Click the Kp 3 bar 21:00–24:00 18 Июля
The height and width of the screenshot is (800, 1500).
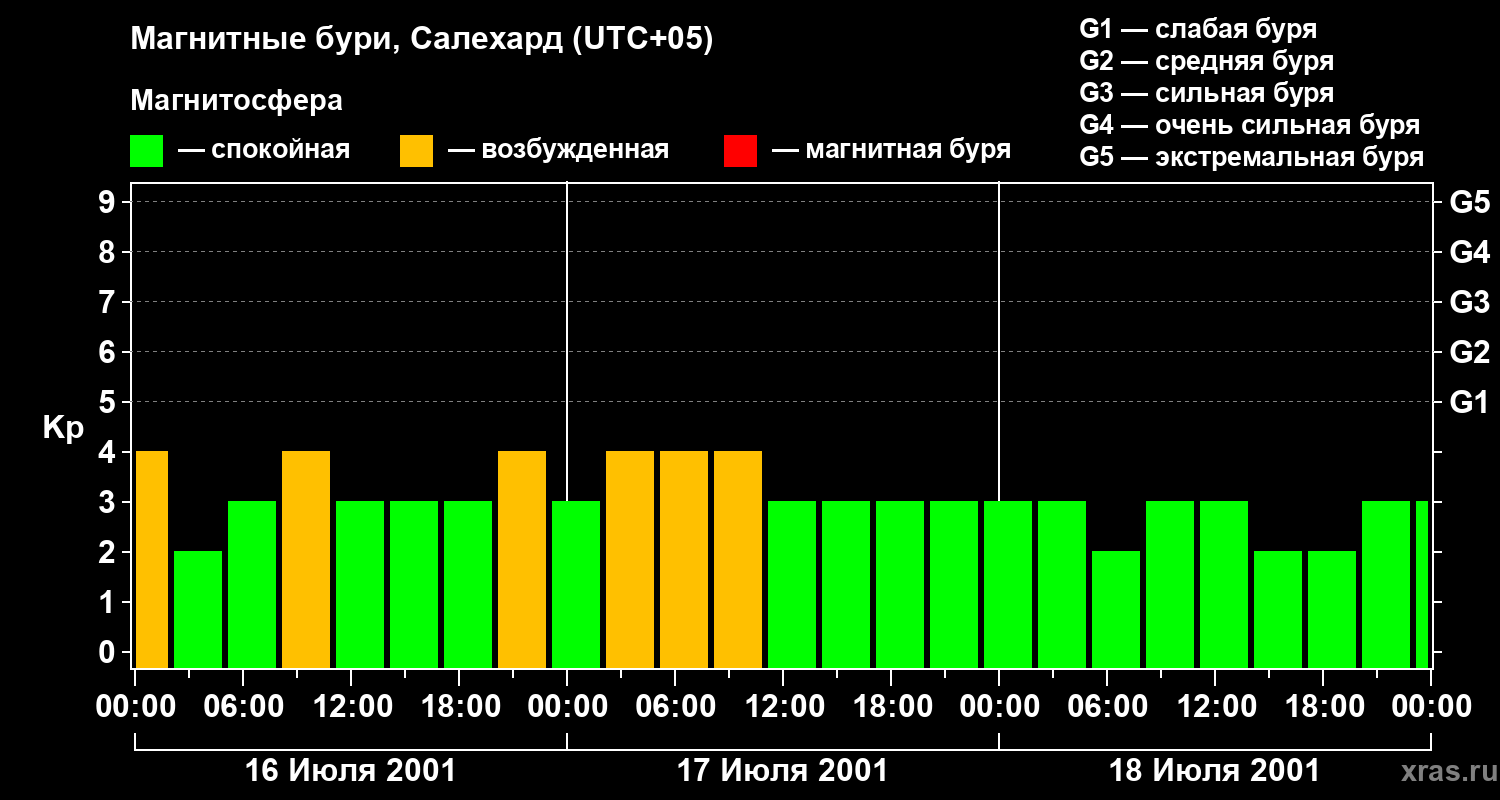[x=1386, y=584]
